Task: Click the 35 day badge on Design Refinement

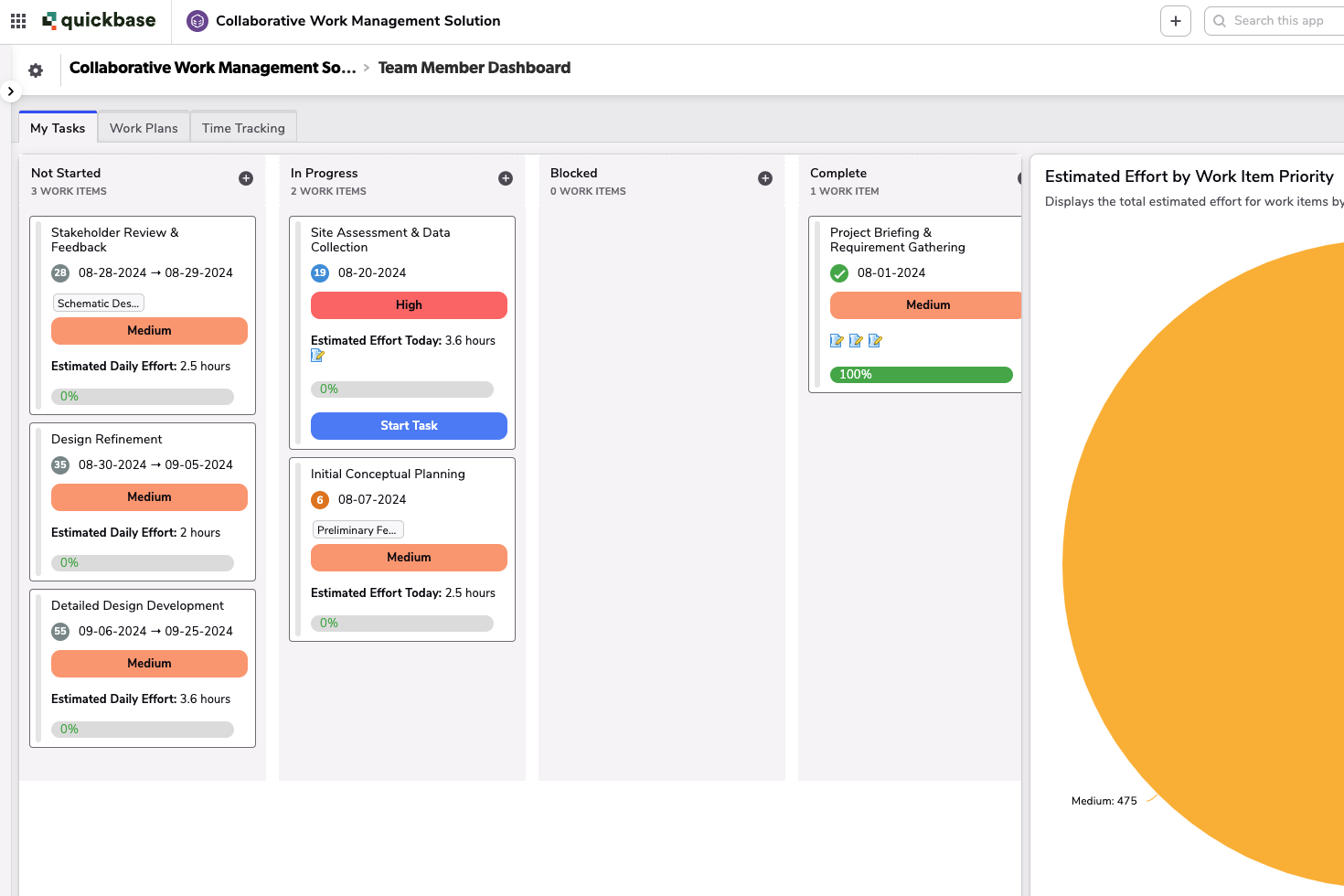Action: [x=60, y=464]
